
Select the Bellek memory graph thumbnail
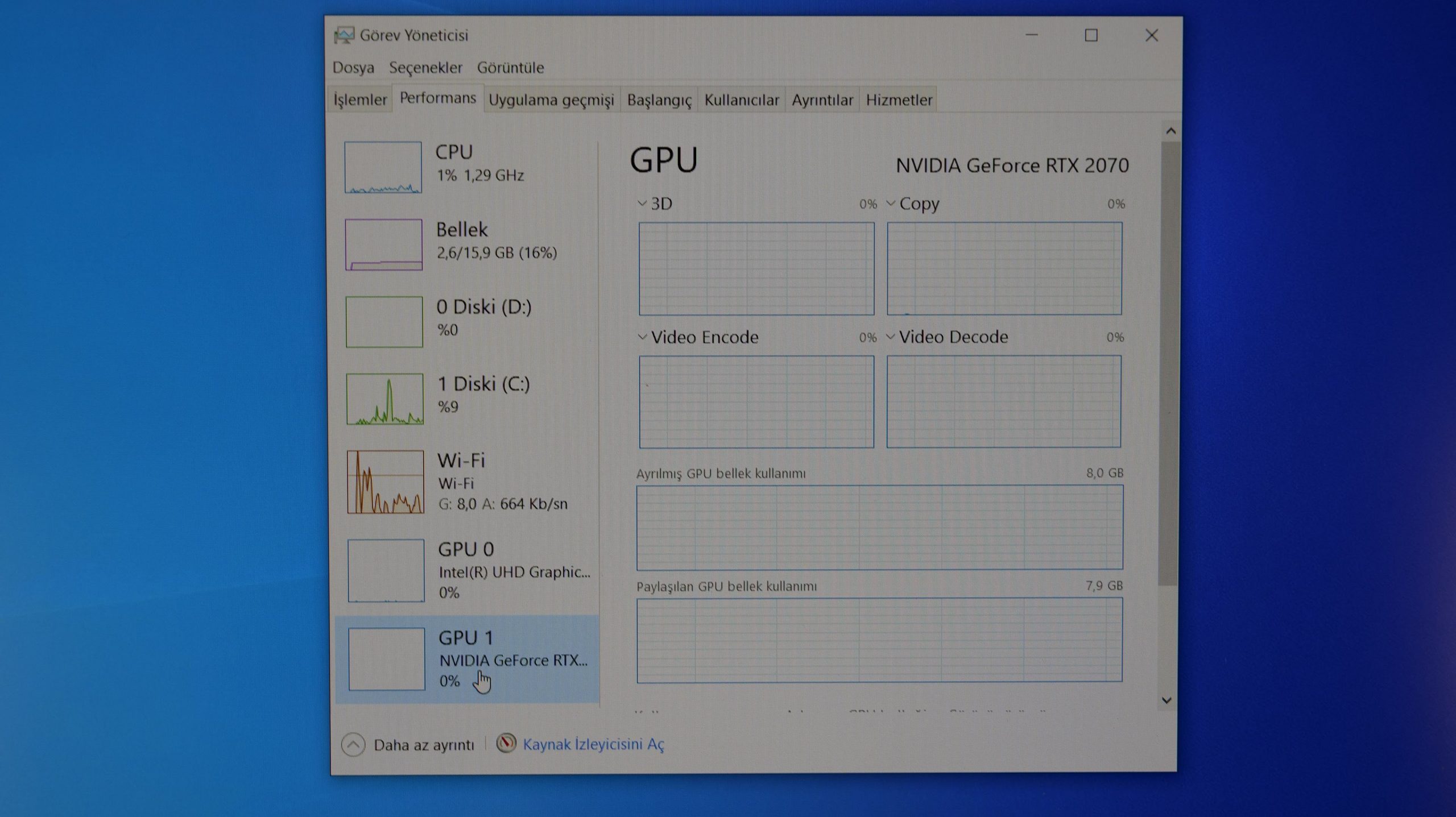pos(383,244)
